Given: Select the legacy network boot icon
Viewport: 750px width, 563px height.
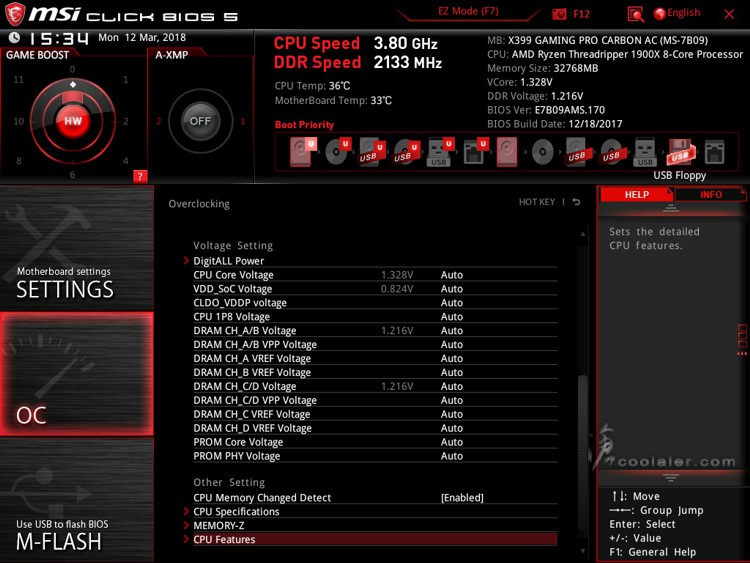Looking at the screenshot, I should 715,152.
